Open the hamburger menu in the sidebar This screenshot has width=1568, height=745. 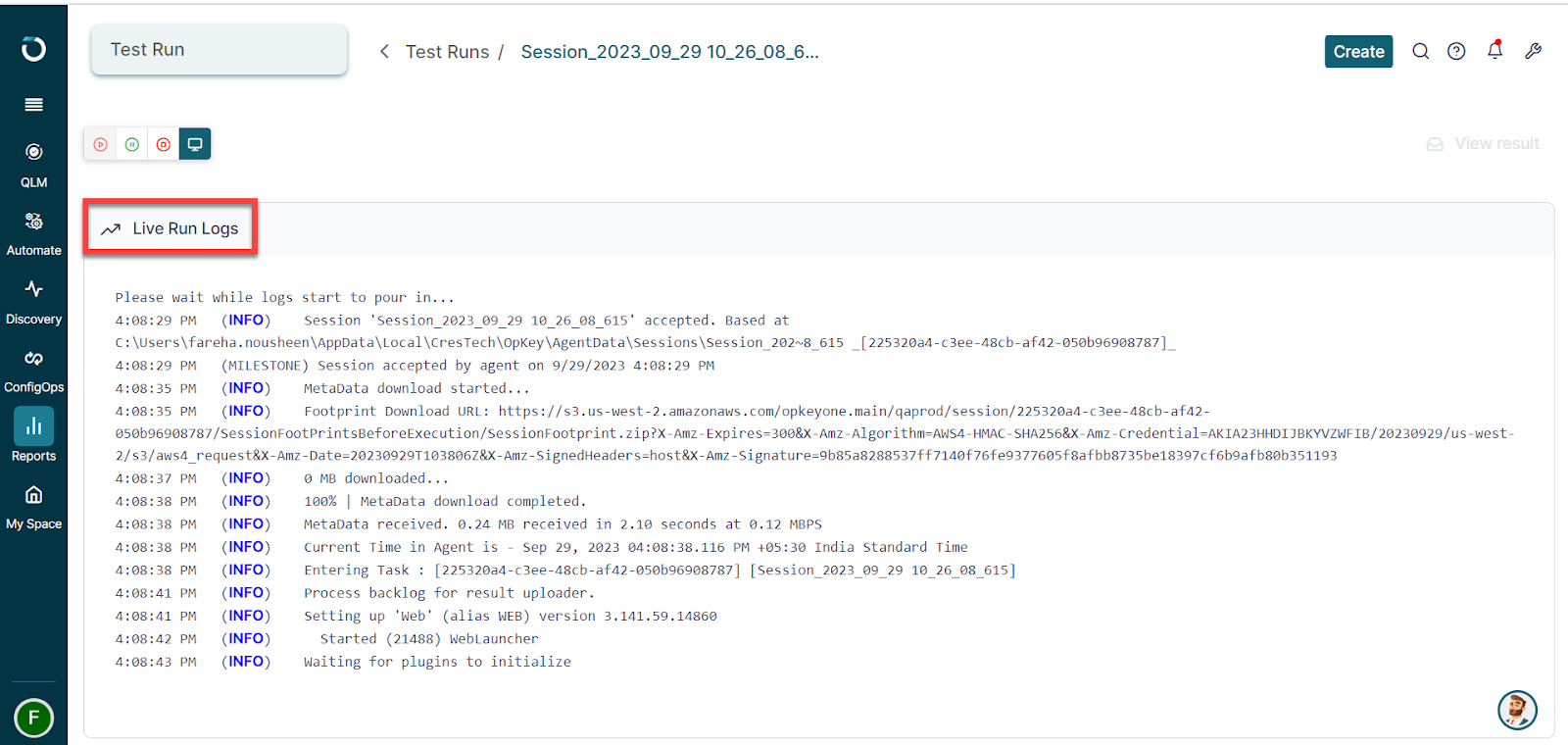click(33, 105)
